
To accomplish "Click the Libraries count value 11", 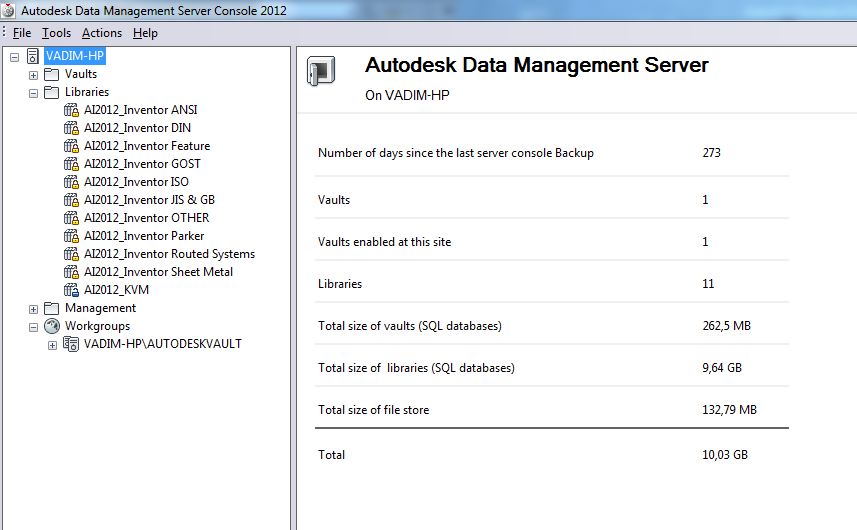I will (708, 284).
